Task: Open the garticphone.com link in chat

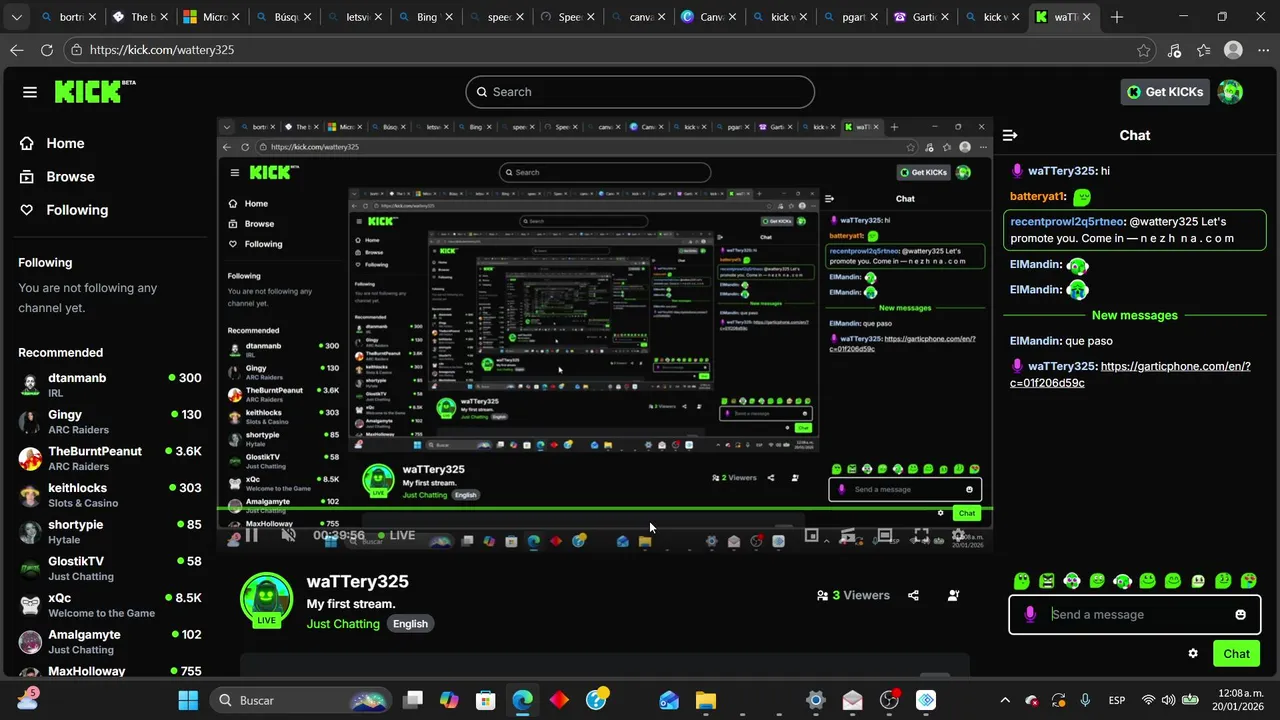Action: pos(1130,374)
